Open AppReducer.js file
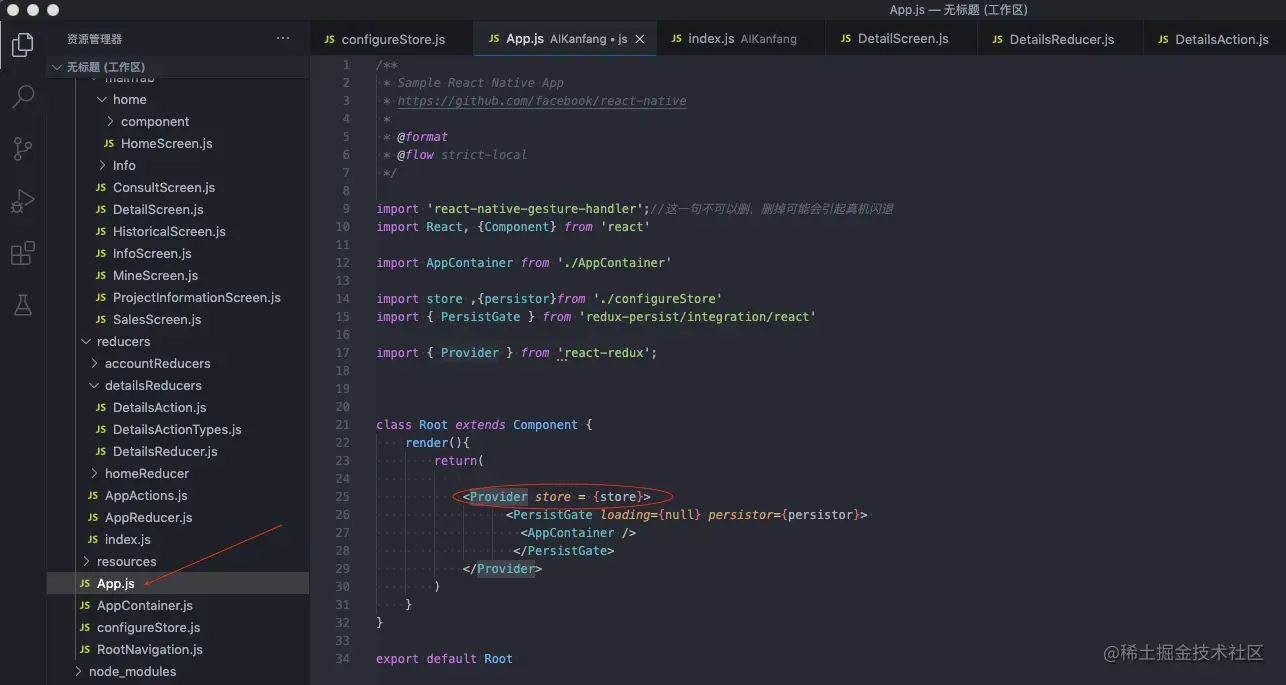This screenshot has height=685, width=1286. tap(178, 517)
